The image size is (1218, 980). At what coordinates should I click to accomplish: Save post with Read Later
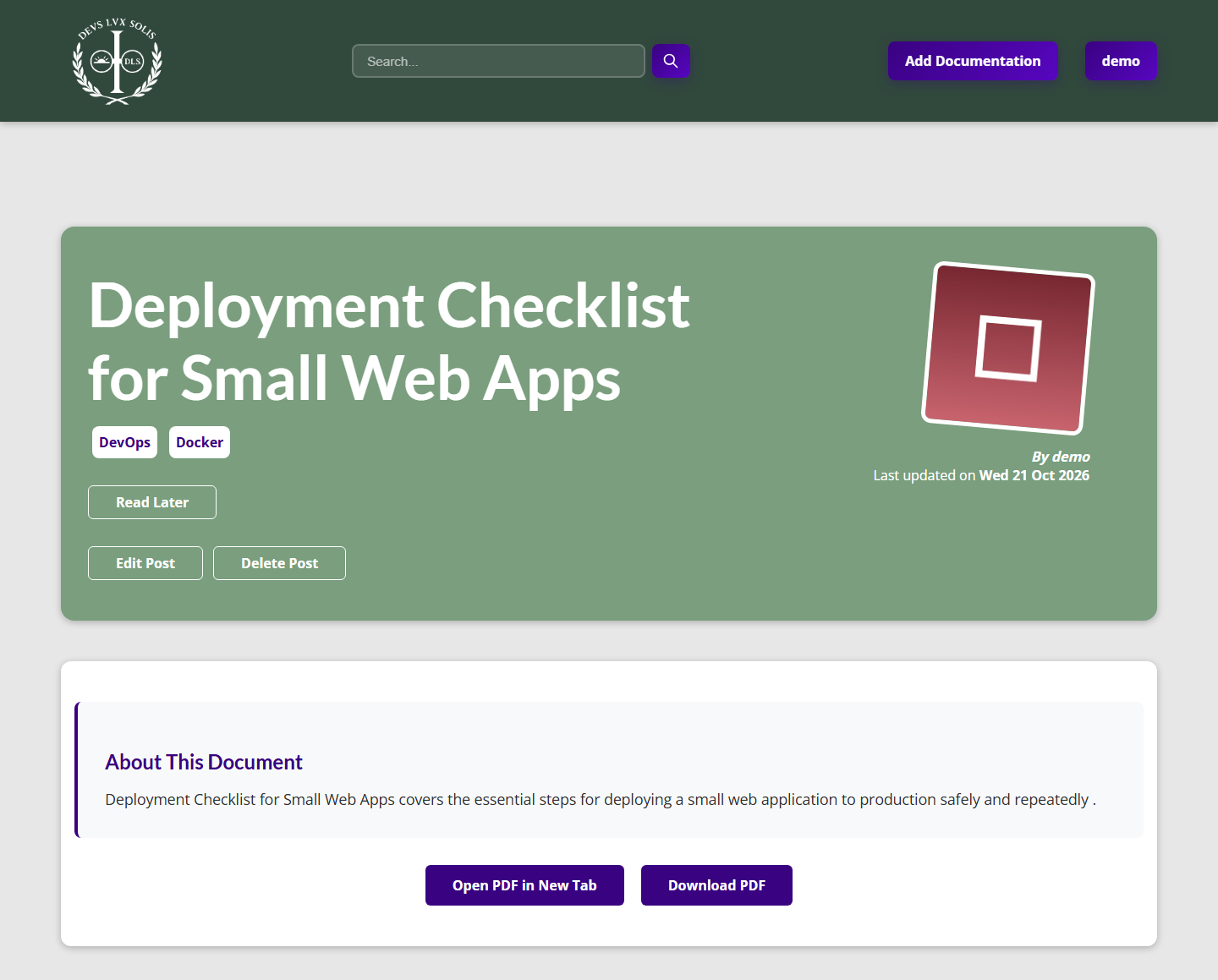[152, 502]
